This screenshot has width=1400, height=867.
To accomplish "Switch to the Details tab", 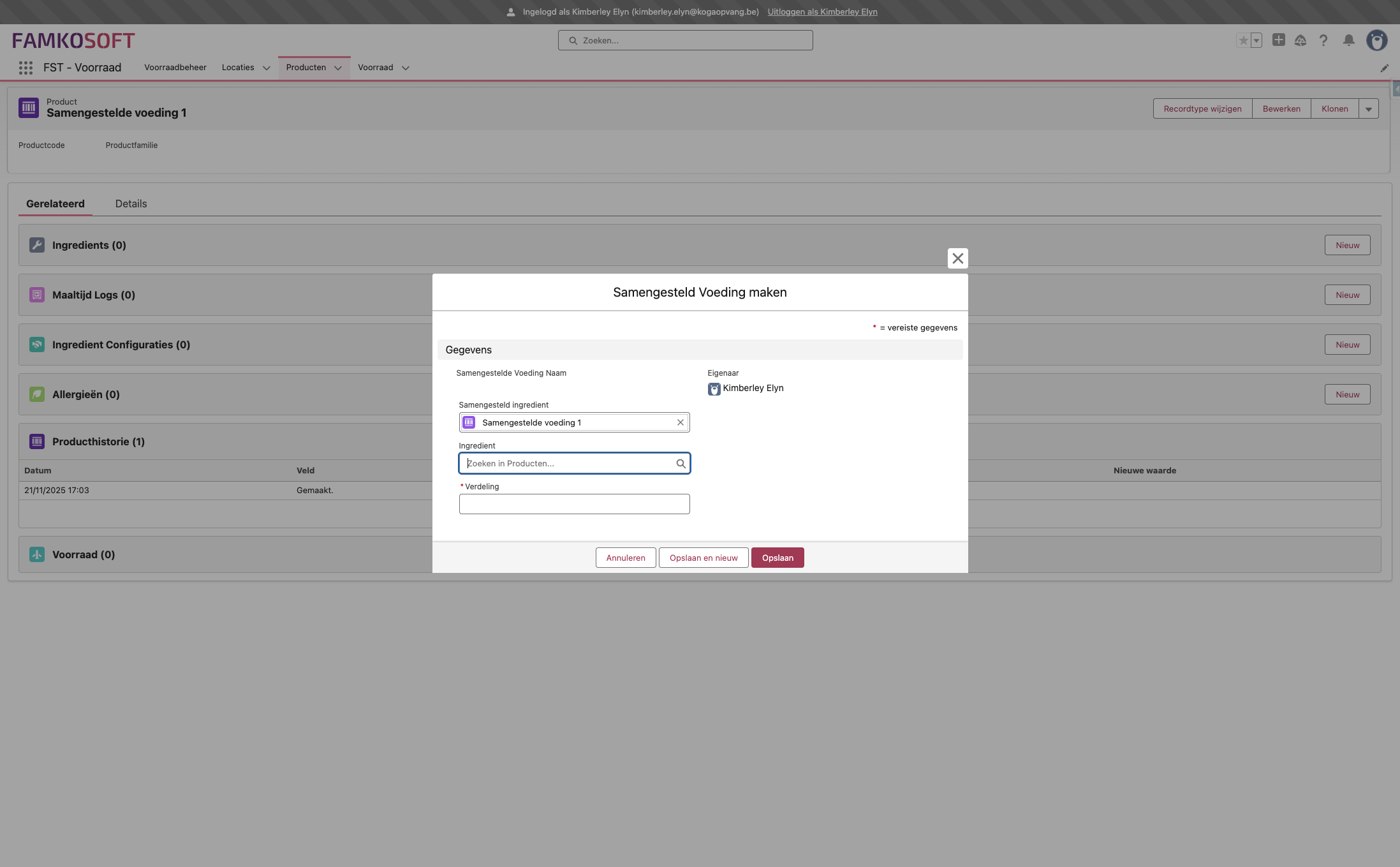I will [131, 204].
